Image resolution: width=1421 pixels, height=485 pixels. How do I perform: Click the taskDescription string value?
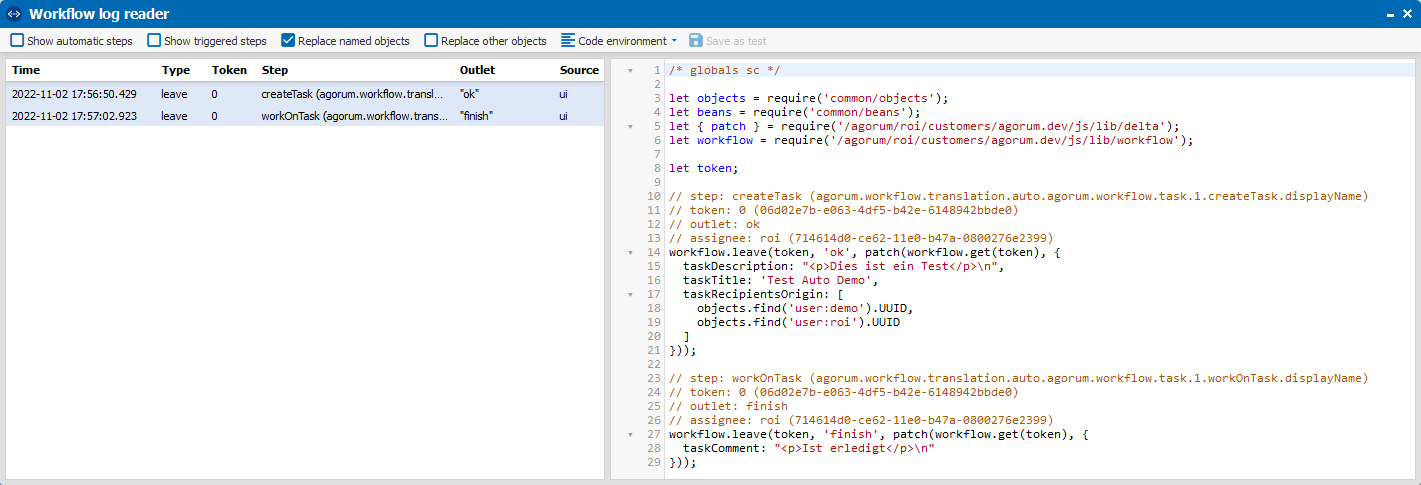point(900,267)
